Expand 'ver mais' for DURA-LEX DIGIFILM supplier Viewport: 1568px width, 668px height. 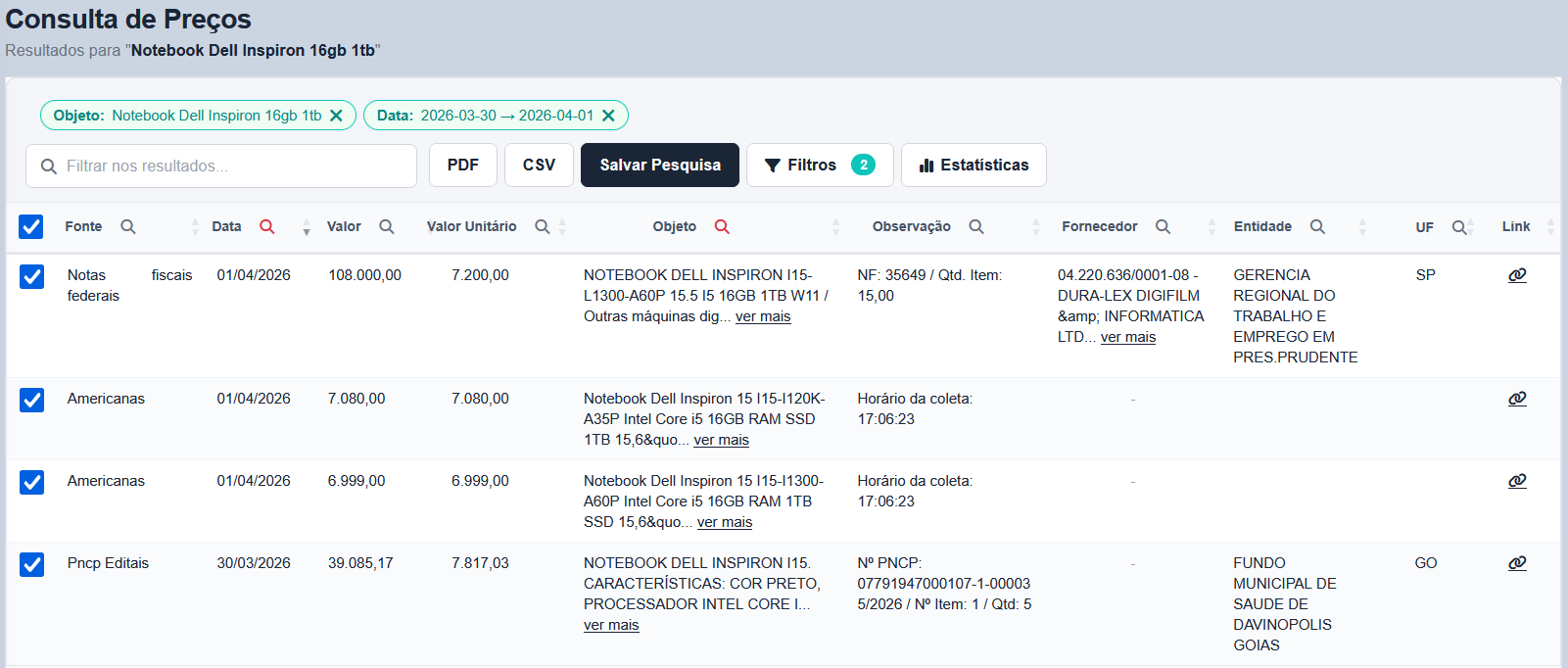point(1128,337)
